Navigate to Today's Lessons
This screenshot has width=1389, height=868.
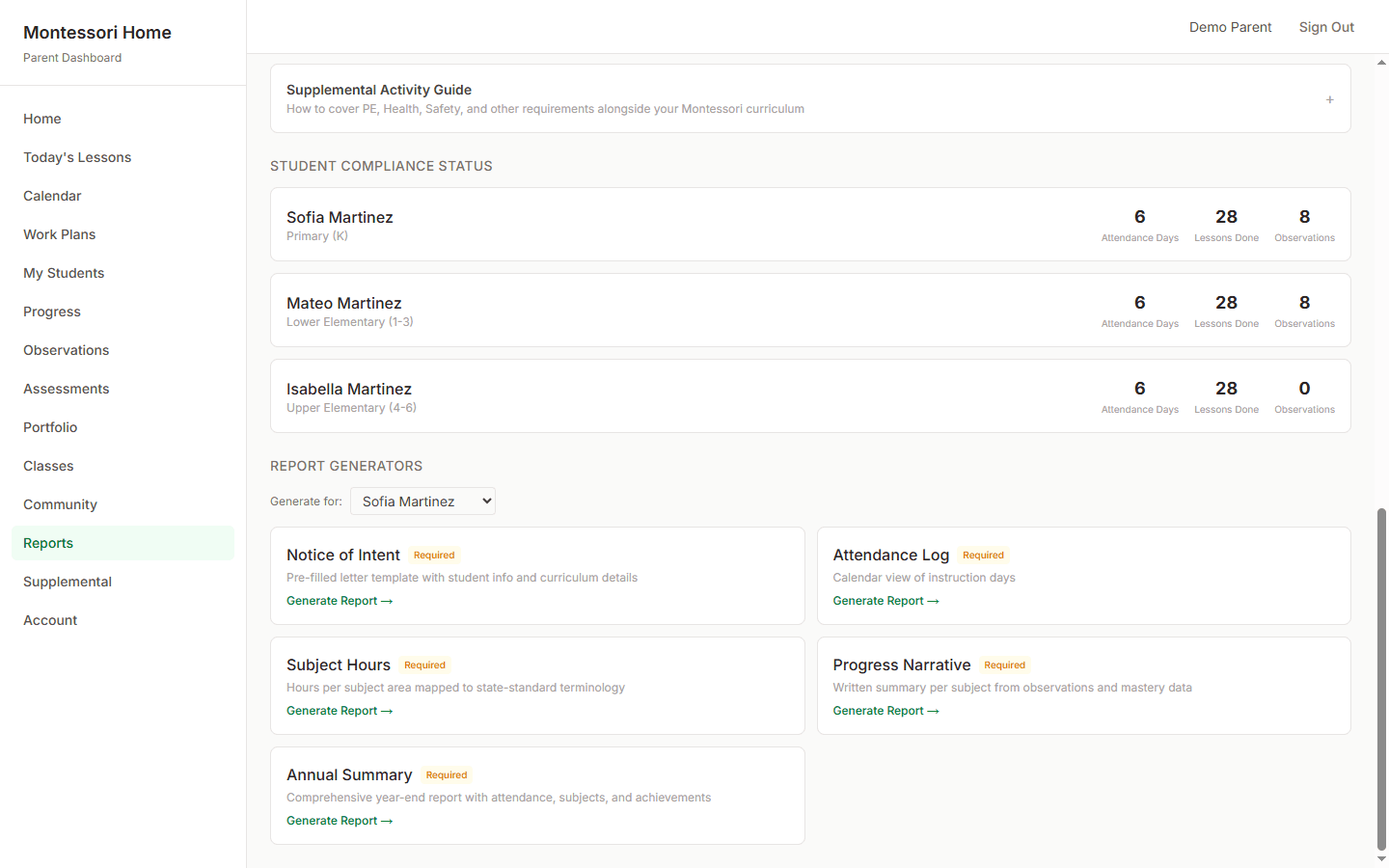[77, 156]
